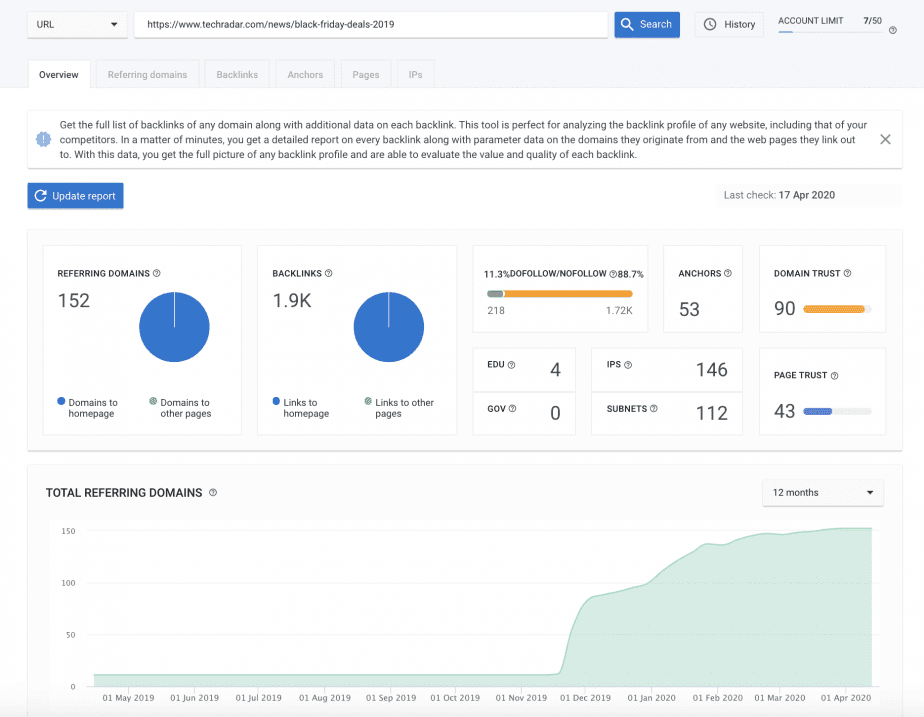Open help icon next to Anchors
This screenshot has width=924, height=717.
(728, 273)
